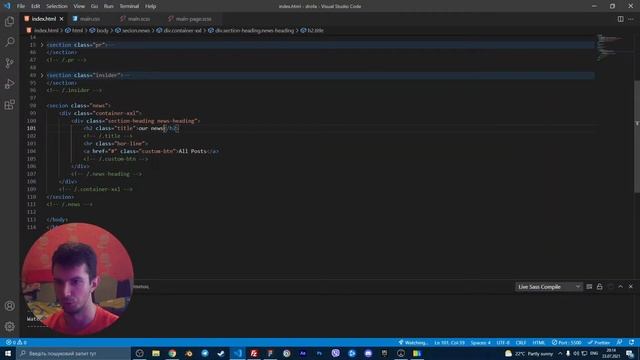Open the Go menu
This screenshot has width=640, height=360.
point(94,6)
